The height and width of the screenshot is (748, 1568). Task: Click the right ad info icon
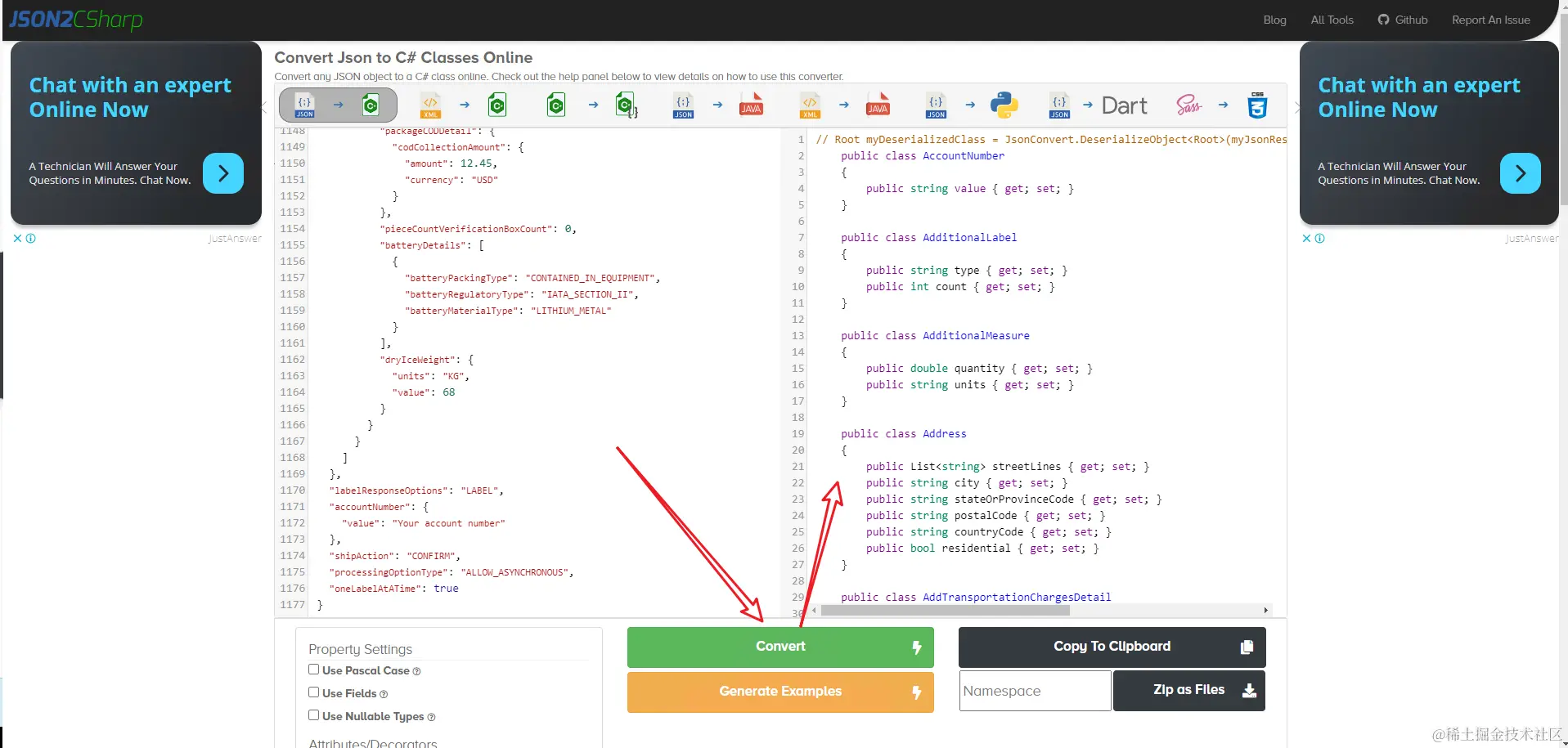click(x=1320, y=239)
